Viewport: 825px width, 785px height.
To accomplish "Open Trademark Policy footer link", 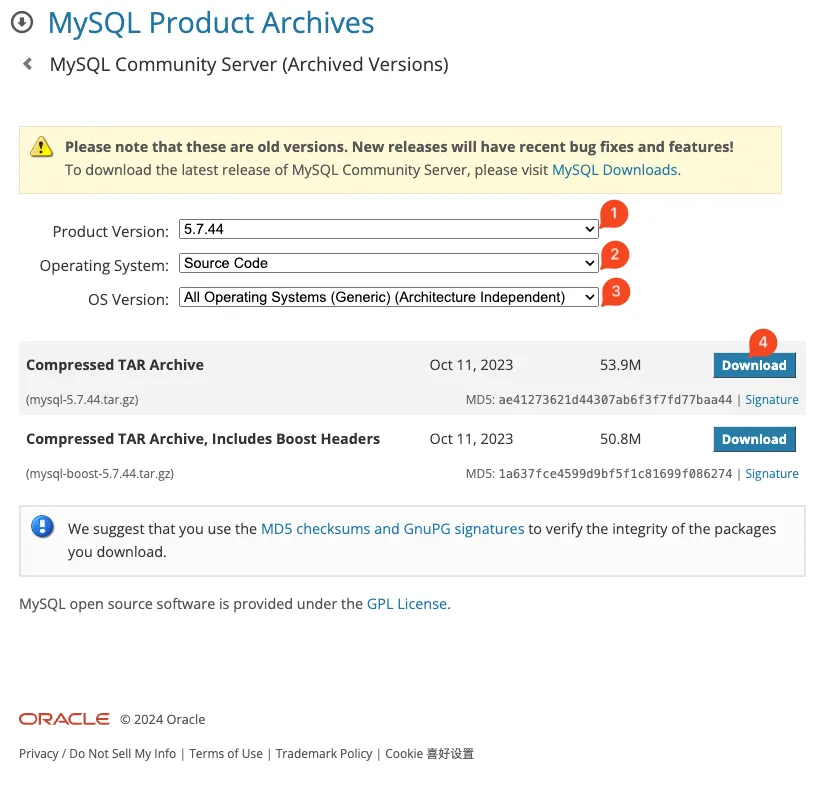I will point(324,753).
